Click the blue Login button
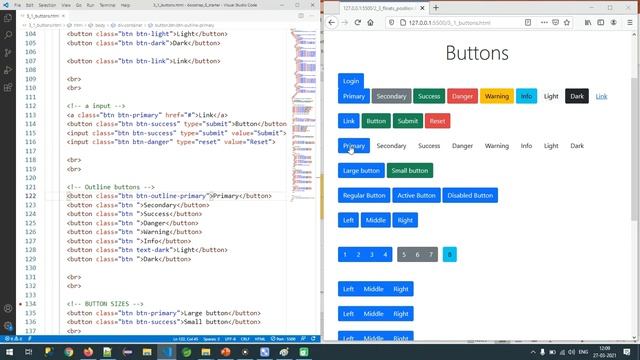 [x=351, y=81]
